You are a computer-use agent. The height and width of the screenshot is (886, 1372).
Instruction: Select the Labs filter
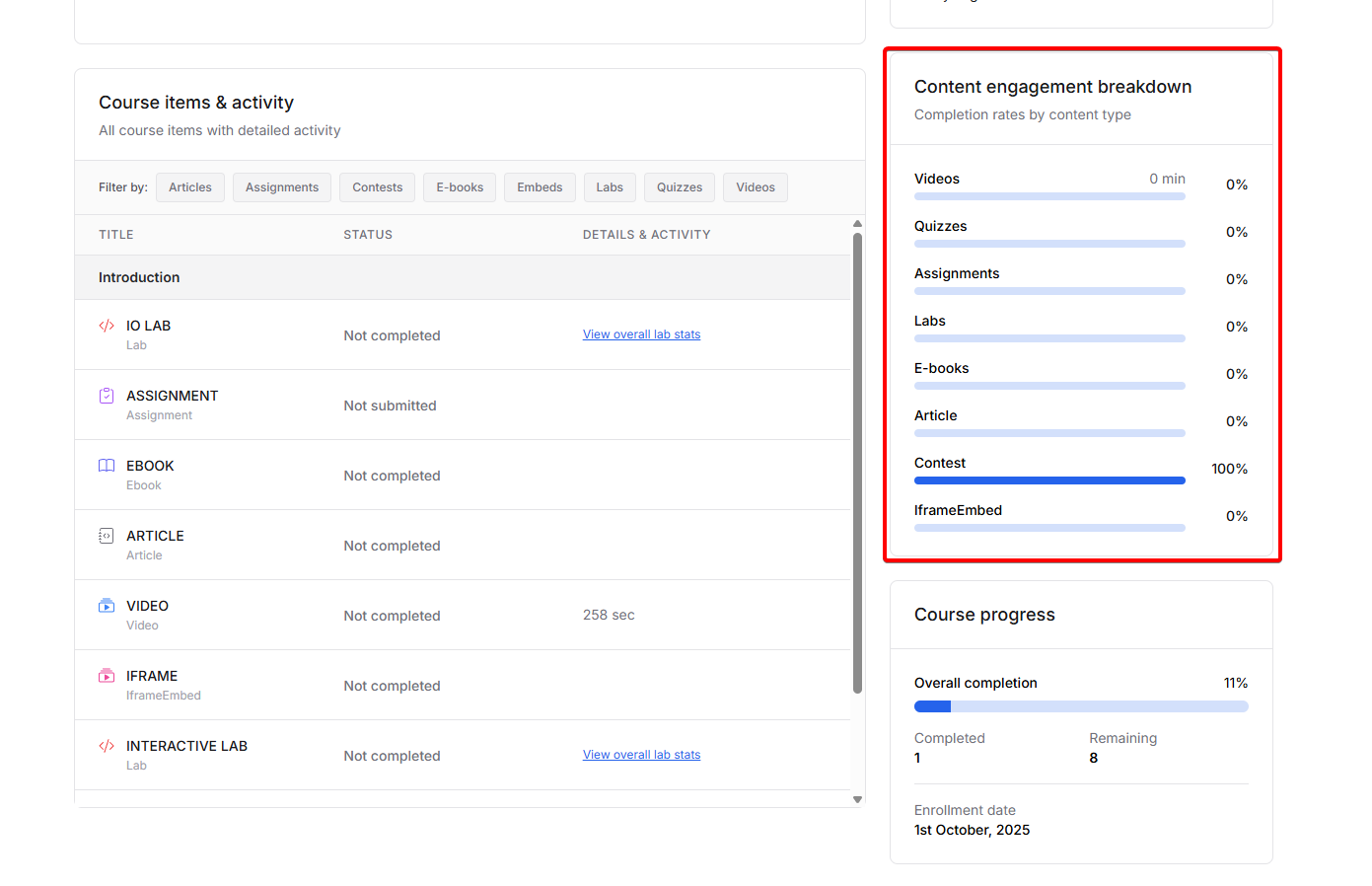(x=610, y=187)
